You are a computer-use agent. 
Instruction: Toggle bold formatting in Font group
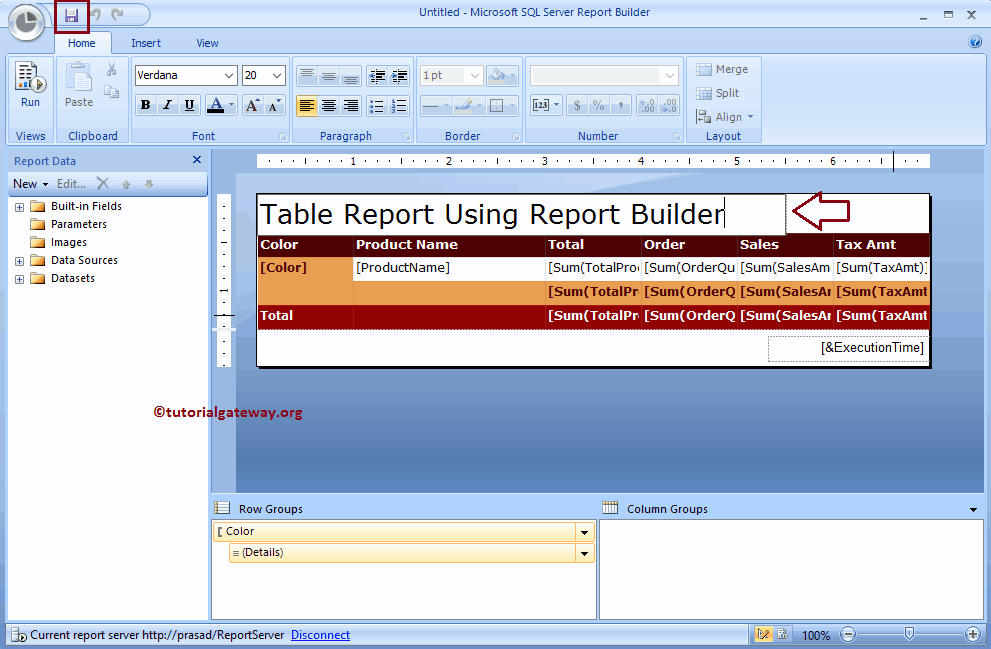pos(145,104)
